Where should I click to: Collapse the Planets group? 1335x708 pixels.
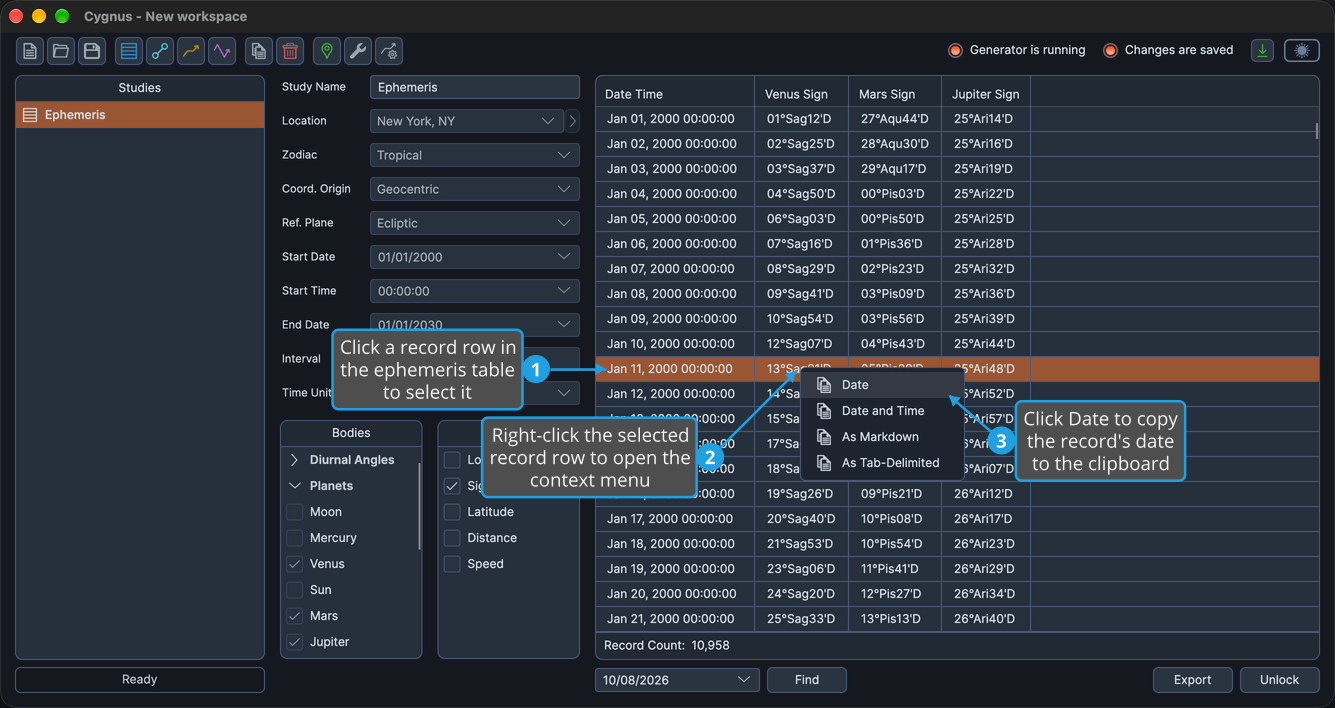295,486
